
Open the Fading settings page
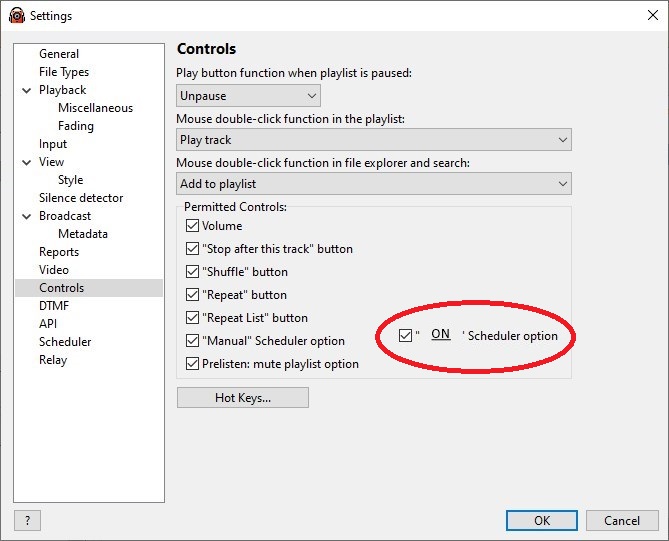point(76,126)
